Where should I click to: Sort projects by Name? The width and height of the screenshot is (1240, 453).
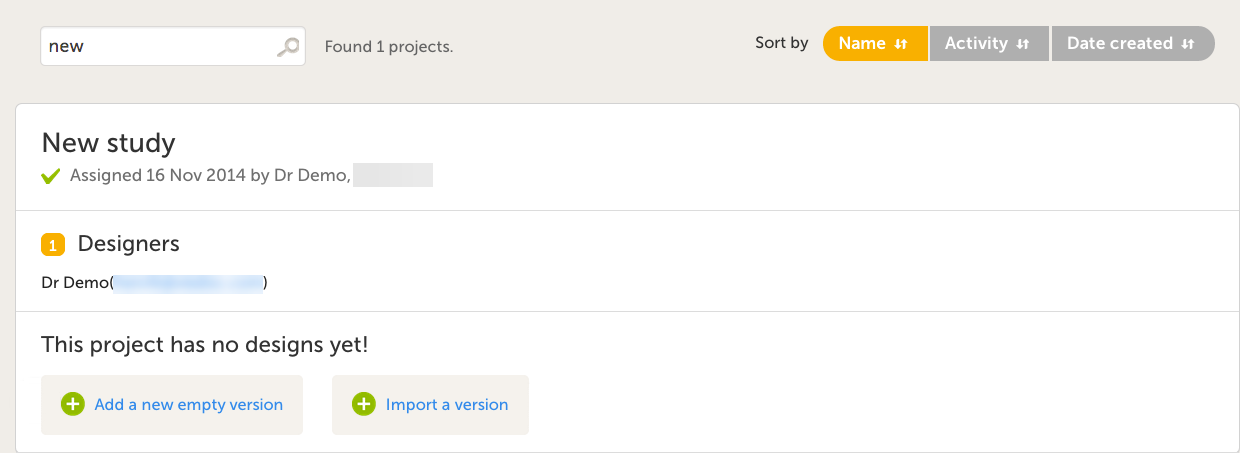(x=863, y=44)
